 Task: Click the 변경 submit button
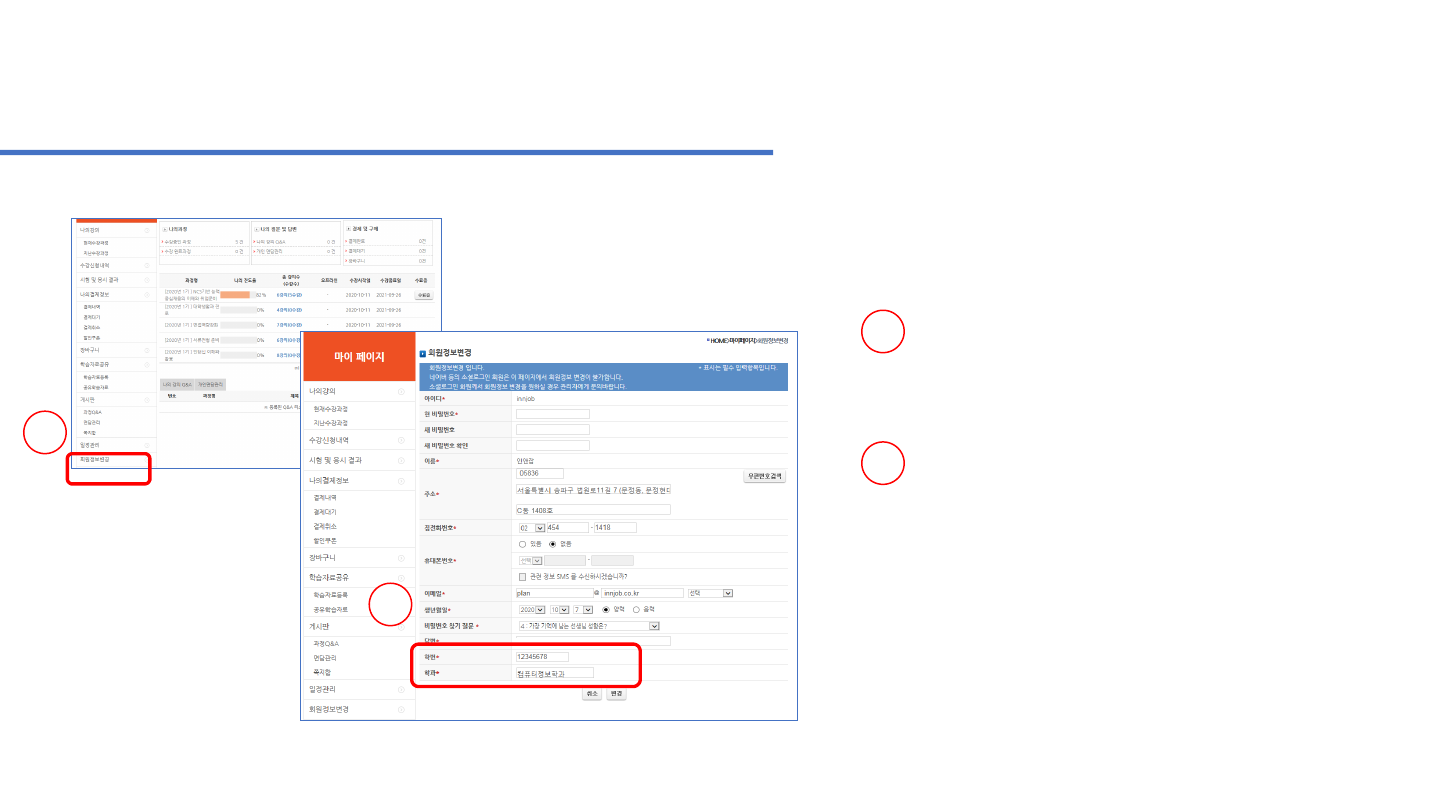pos(616,693)
